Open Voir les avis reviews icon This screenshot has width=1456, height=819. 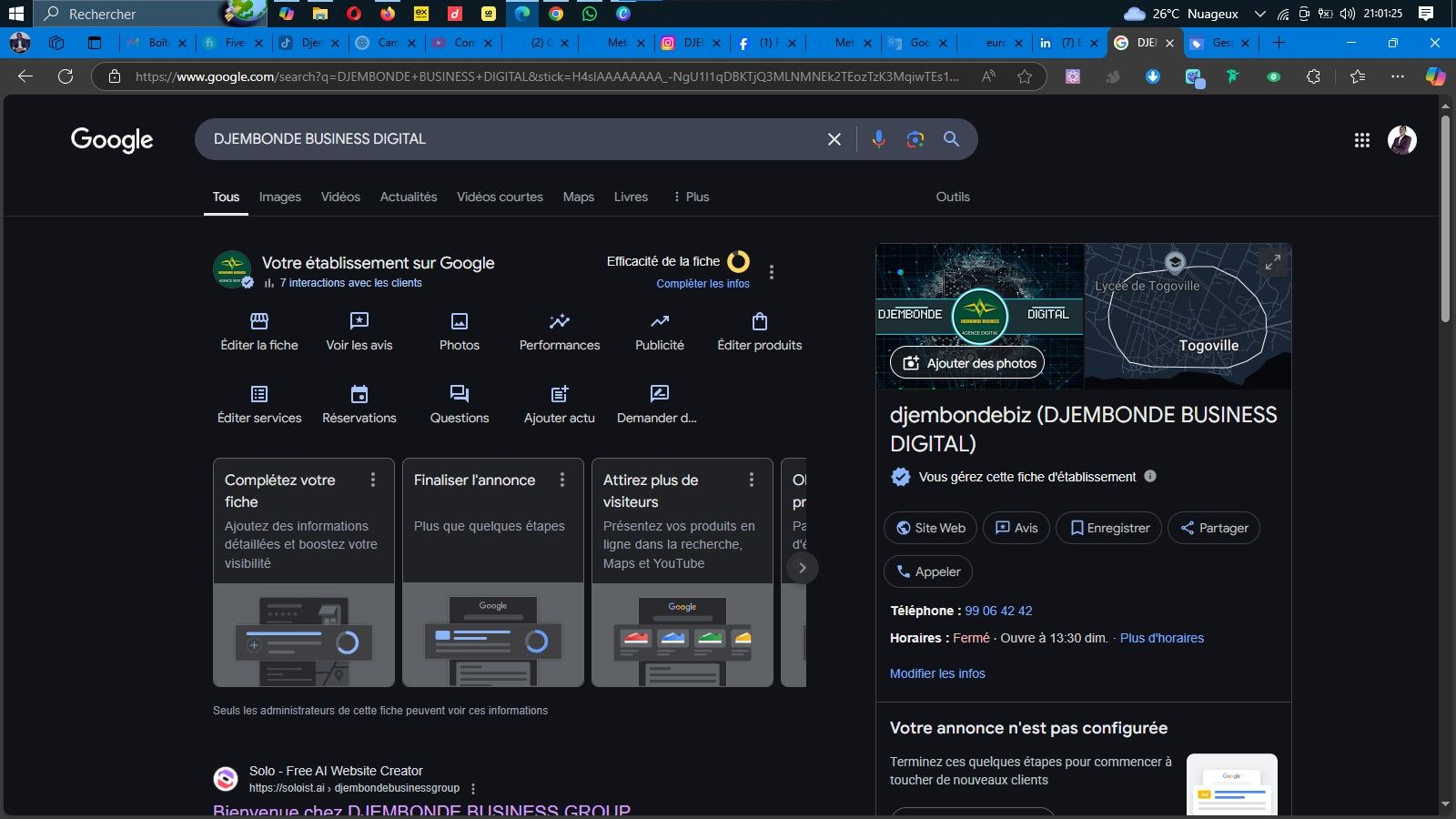point(359,321)
